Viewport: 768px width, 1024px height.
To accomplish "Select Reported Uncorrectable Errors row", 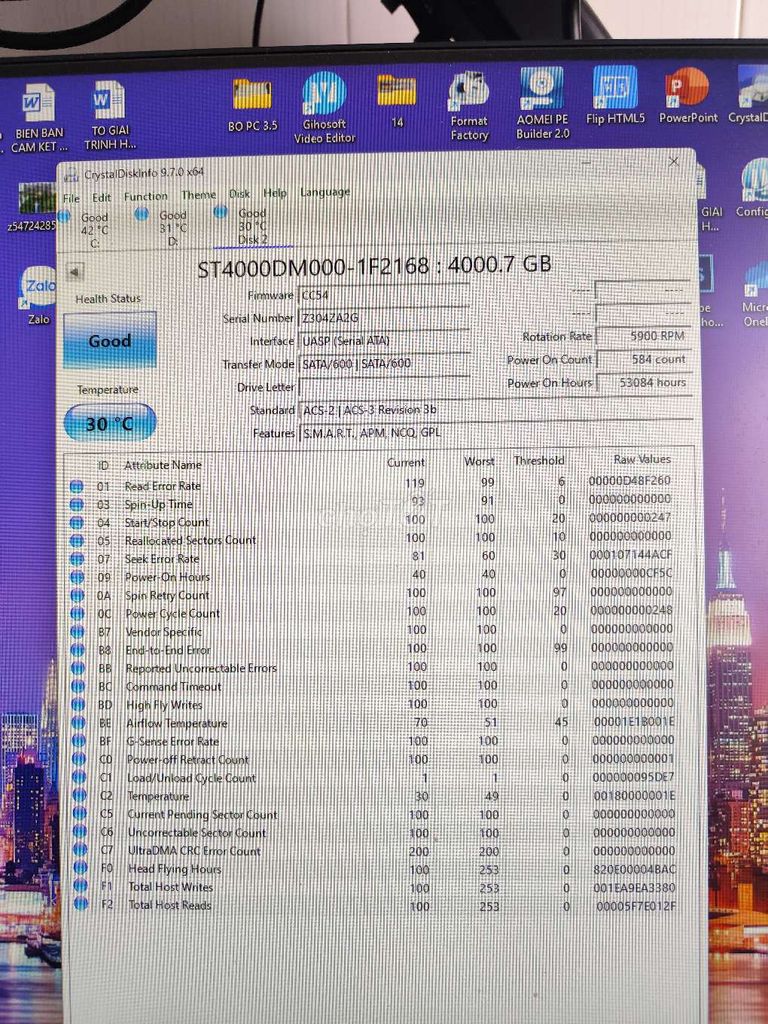I will (x=372, y=667).
